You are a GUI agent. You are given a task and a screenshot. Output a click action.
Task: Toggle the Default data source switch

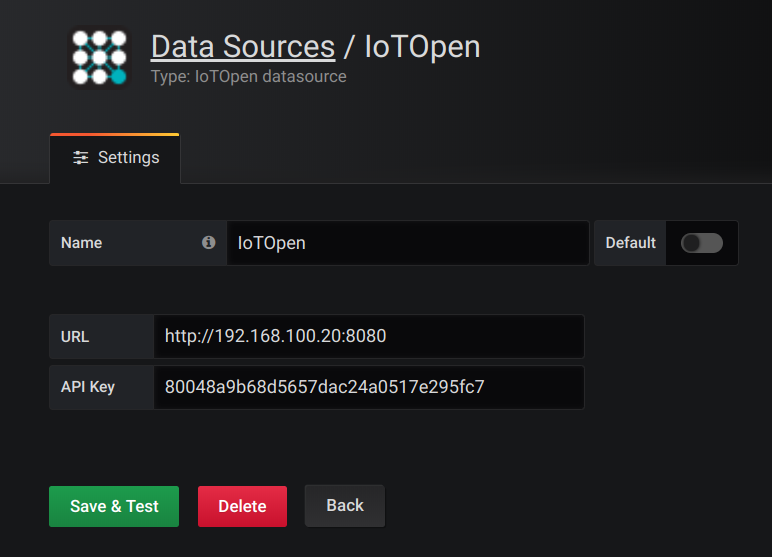click(702, 243)
